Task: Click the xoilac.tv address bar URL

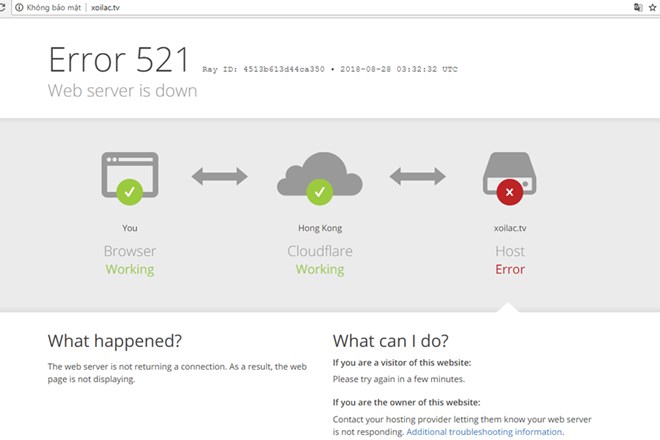Action: (106, 7)
